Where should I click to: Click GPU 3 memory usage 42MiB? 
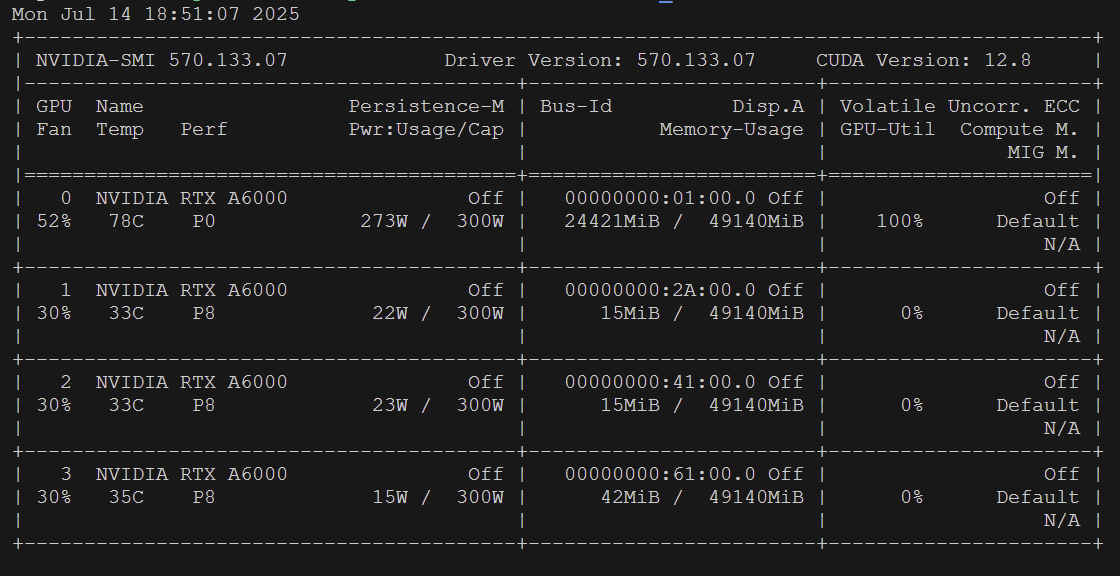(630, 497)
